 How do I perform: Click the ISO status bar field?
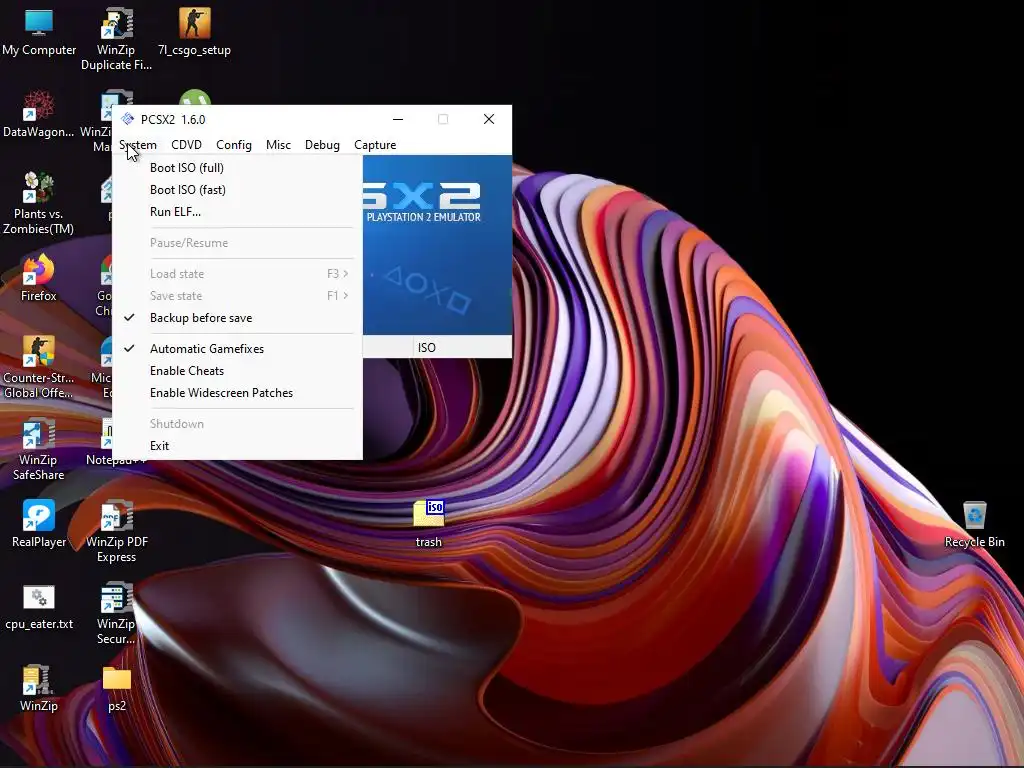coord(462,348)
